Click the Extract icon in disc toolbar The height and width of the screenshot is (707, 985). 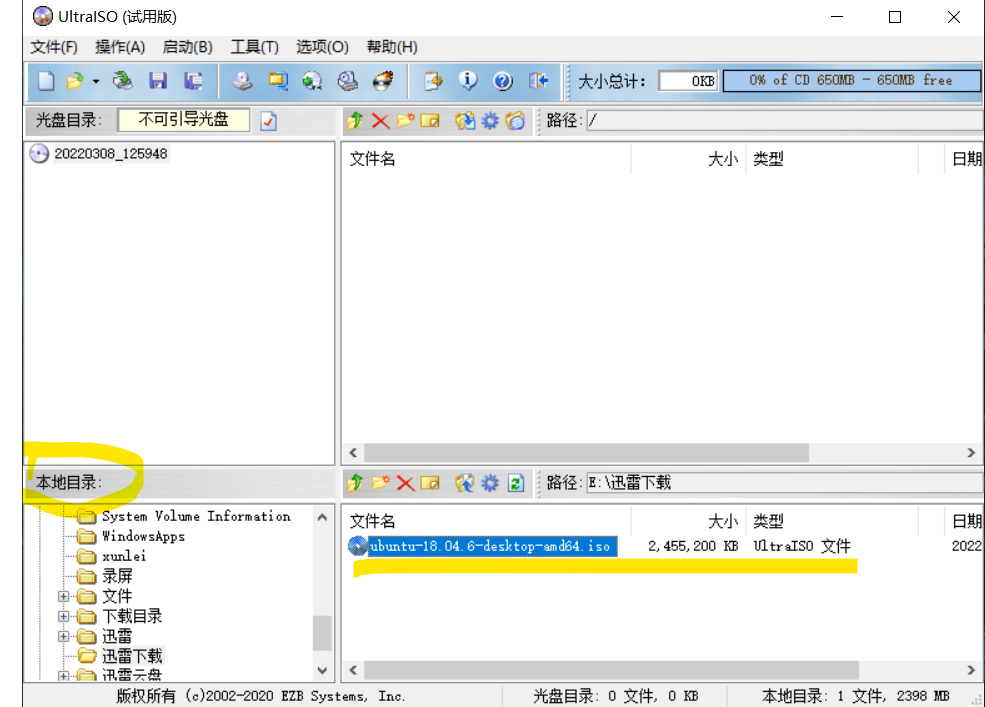465,120
